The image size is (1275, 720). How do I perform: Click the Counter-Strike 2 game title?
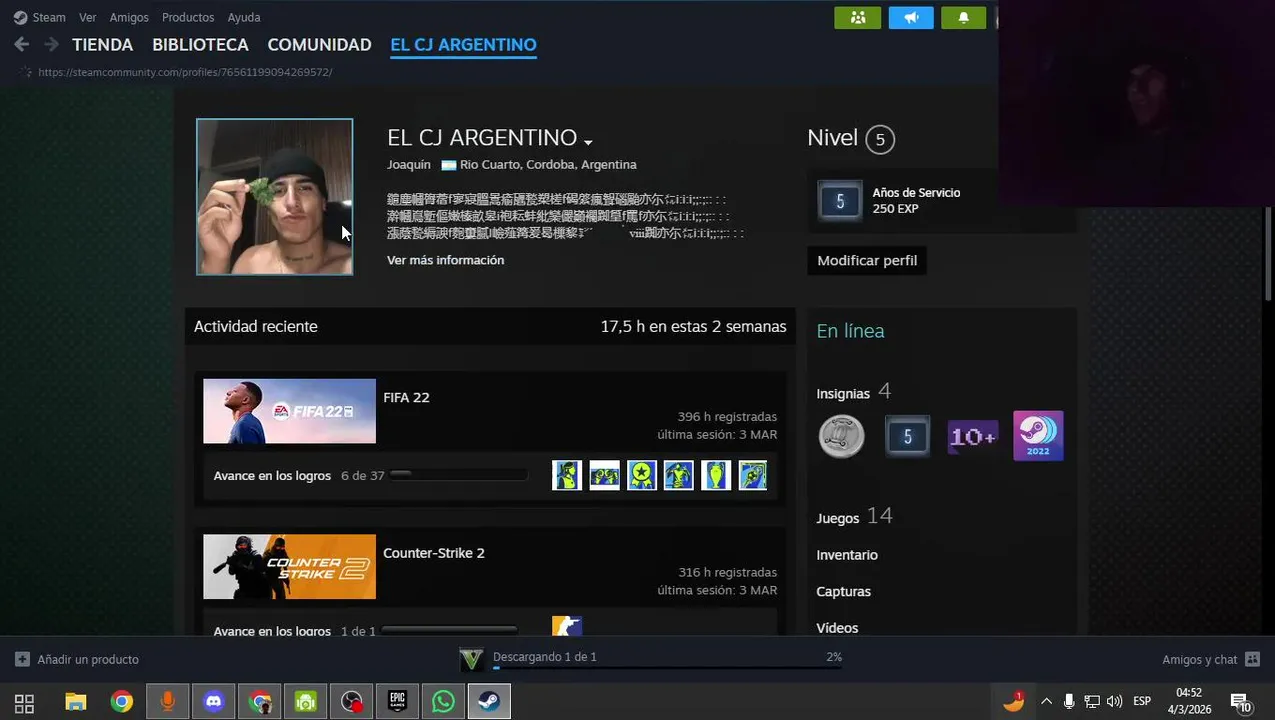tap(434, 553)
